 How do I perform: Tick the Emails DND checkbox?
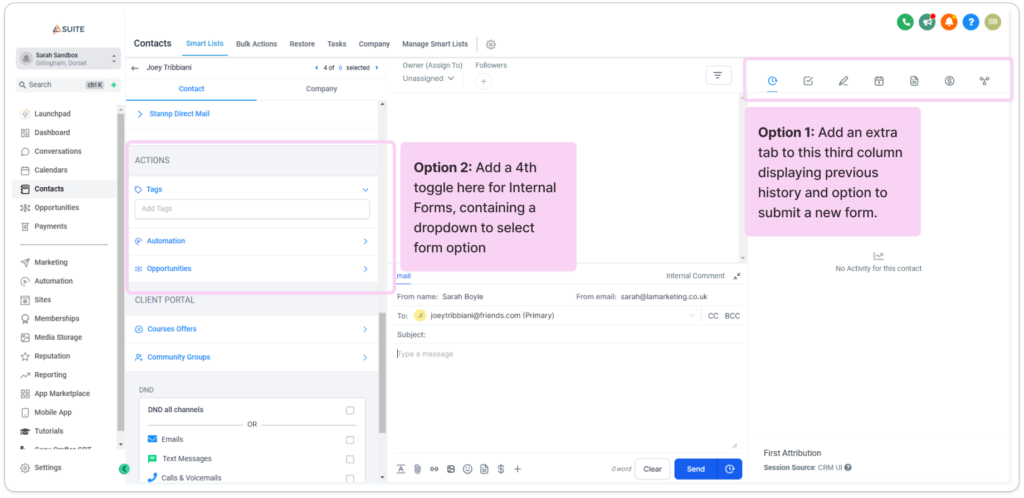coord(350,440)
